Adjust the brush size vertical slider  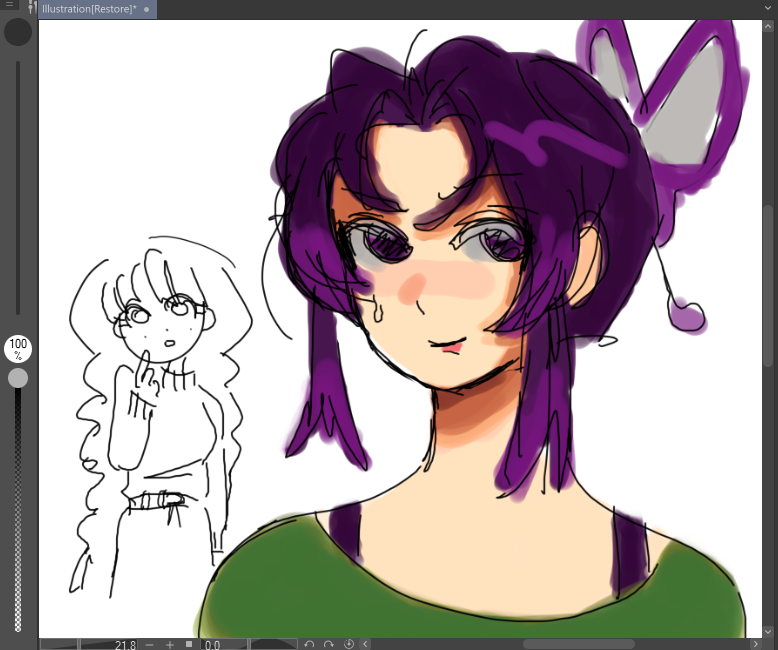tap(18, 188)
